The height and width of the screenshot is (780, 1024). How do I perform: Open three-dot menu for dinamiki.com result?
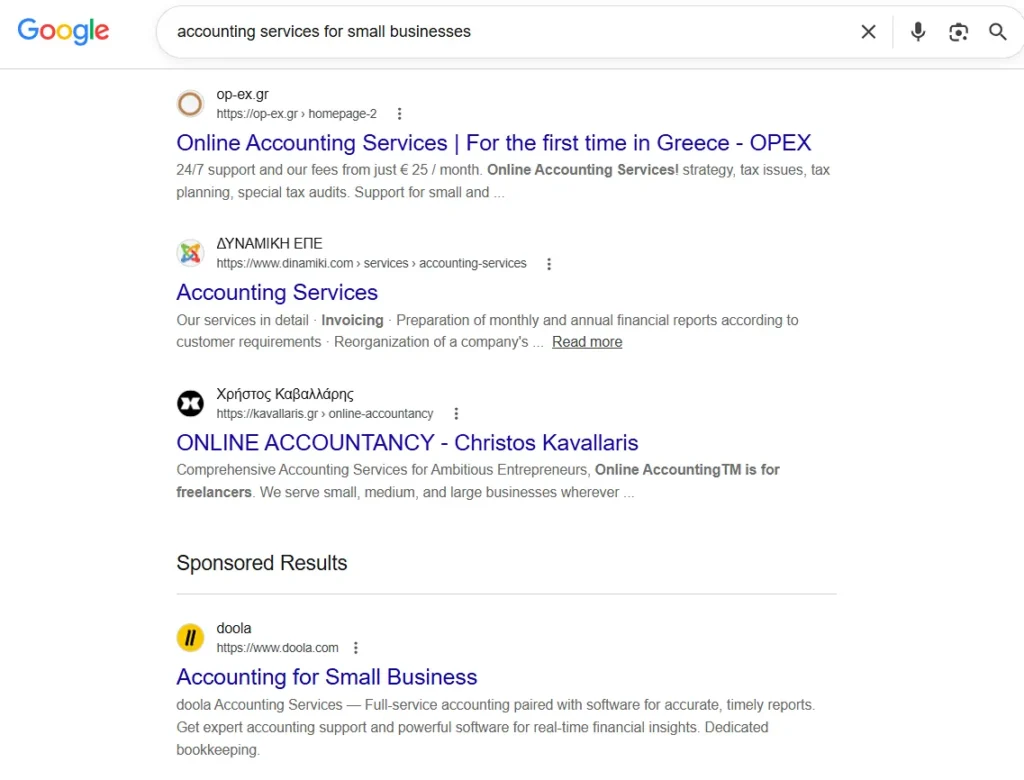click(x=549, y=264)
